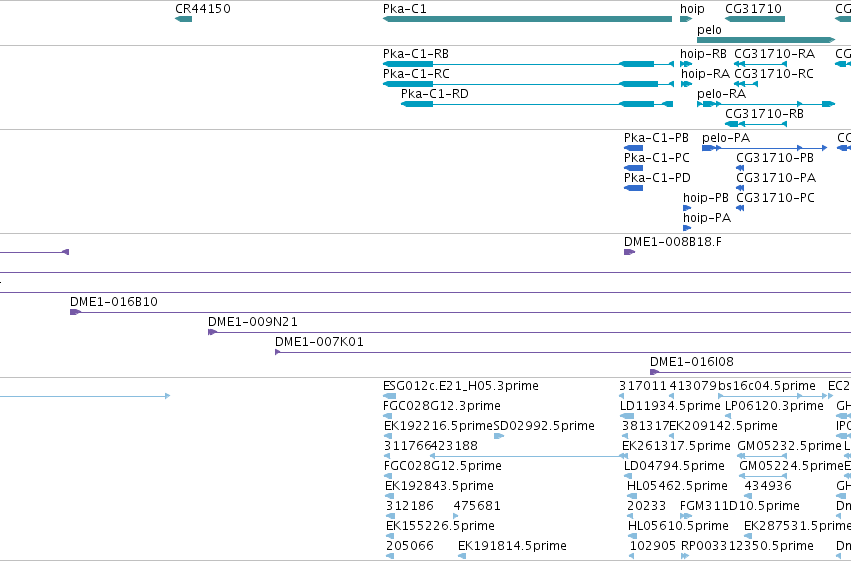Select protein Pka-C1-PB
Image resolution: width=851 pixels, height=561 pixels.
click(x=633, y=148)
